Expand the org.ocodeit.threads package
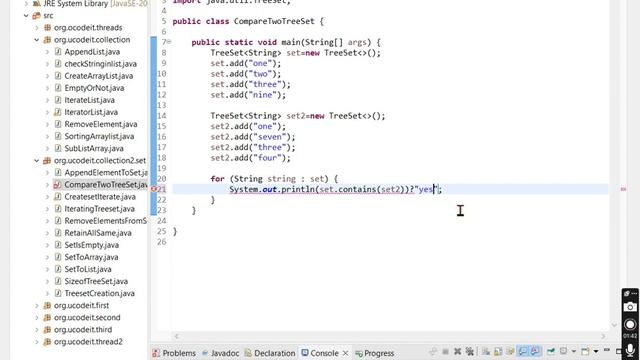The image size is (640, 360). pos(37,28)
